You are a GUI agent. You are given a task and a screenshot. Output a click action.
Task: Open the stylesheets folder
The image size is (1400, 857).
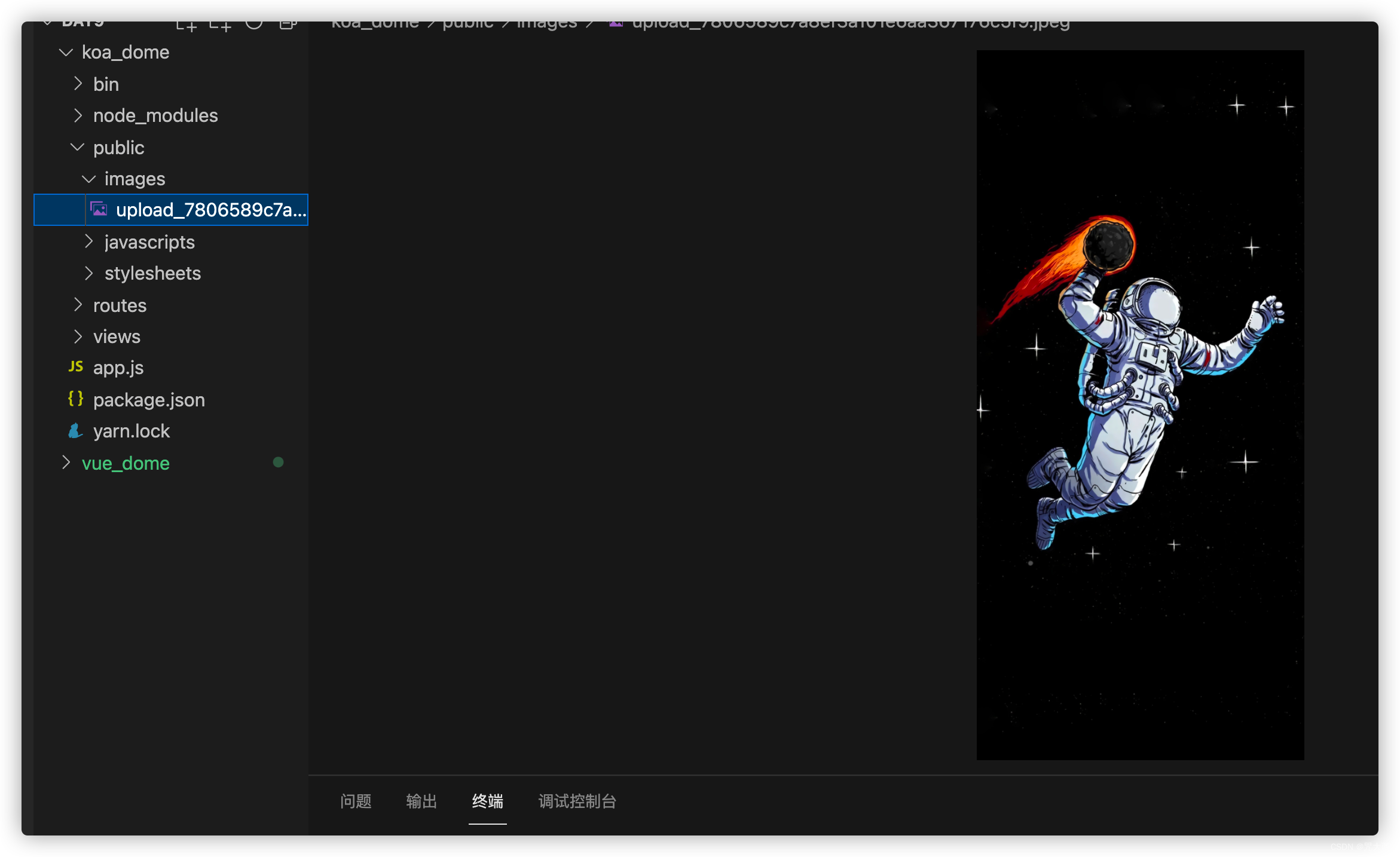point(152,273)
